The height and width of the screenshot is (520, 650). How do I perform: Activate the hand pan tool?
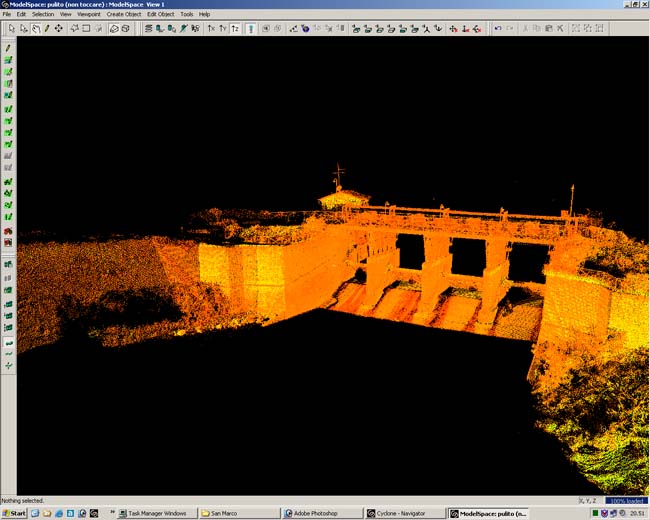pyautogui.click(x=35, y=29)
